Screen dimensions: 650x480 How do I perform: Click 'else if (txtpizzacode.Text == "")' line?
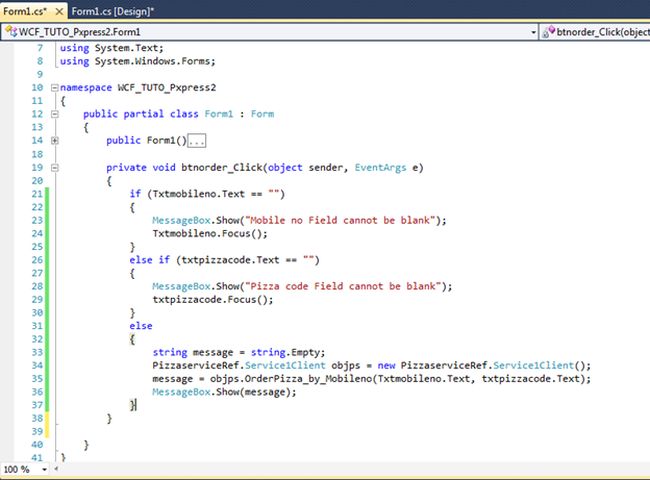coord(225,260)
